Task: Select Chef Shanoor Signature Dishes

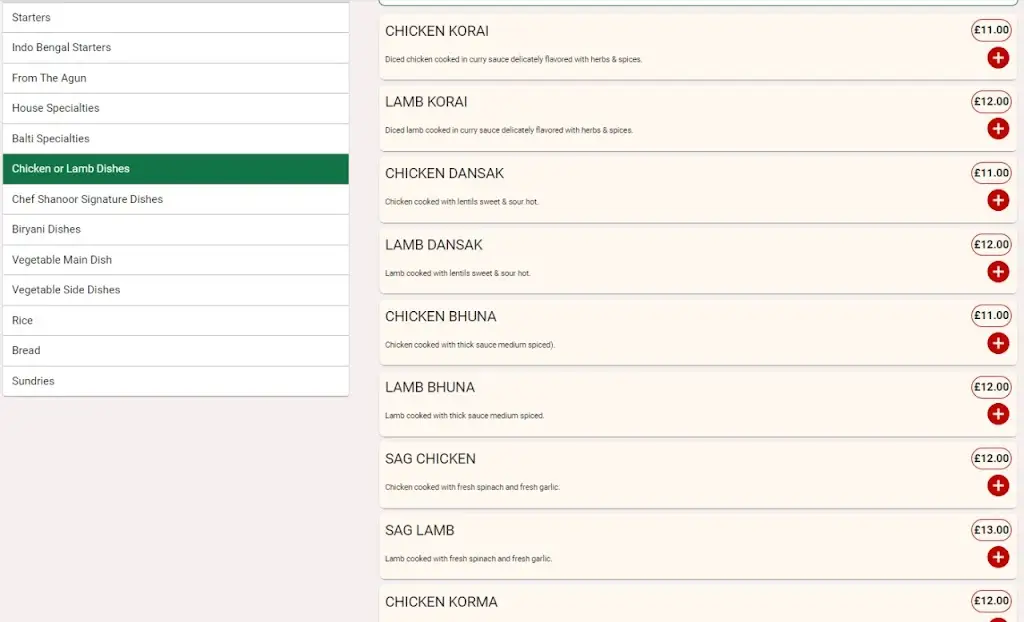Action: (x=175, y=199)
